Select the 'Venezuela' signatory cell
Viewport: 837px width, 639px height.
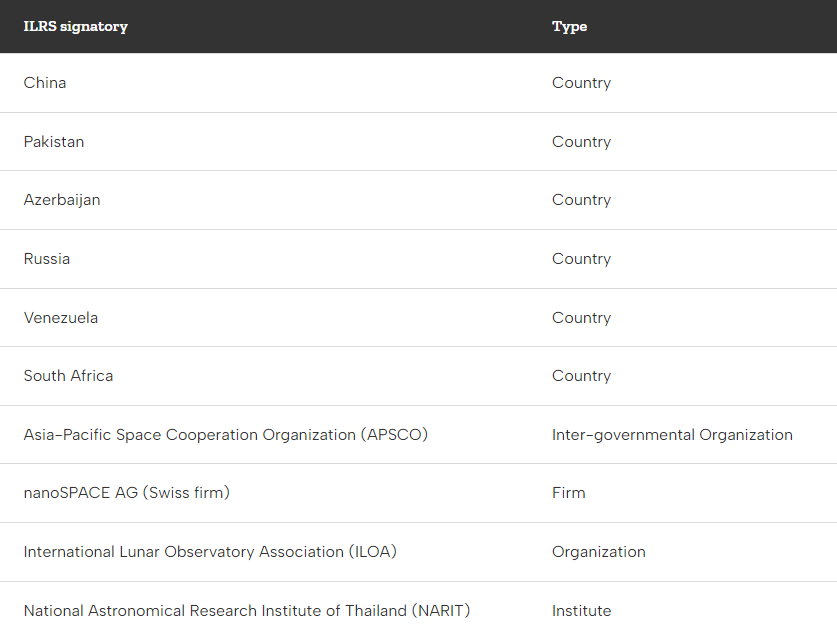61,318
